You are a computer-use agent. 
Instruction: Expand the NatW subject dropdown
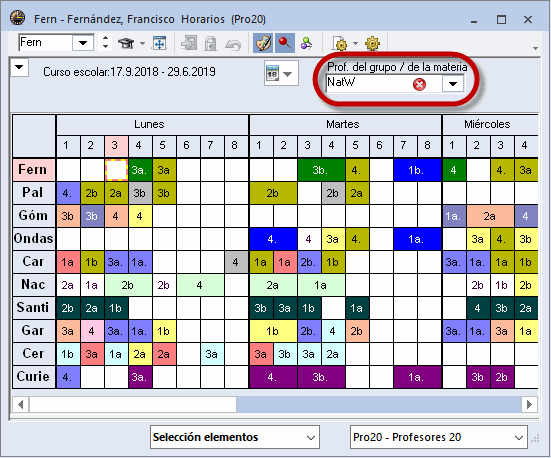point(453,84)
